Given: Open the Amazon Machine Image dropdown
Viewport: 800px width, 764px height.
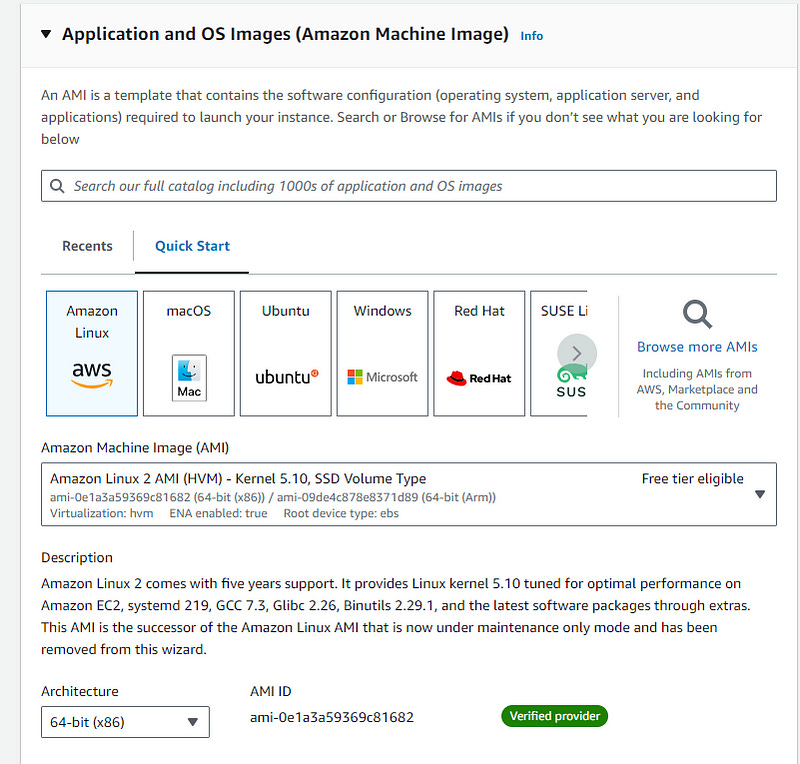Looking at the screenshot, I should click(x=409, y=494).
